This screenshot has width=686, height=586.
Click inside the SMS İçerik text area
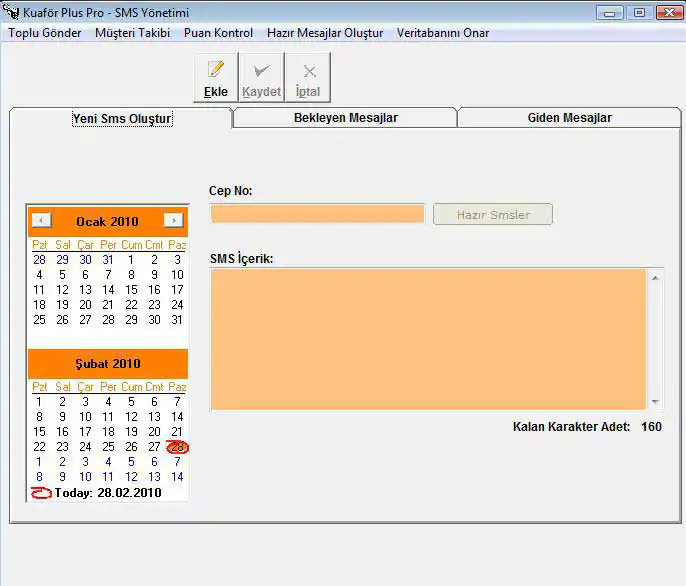(x=428, y=338)
